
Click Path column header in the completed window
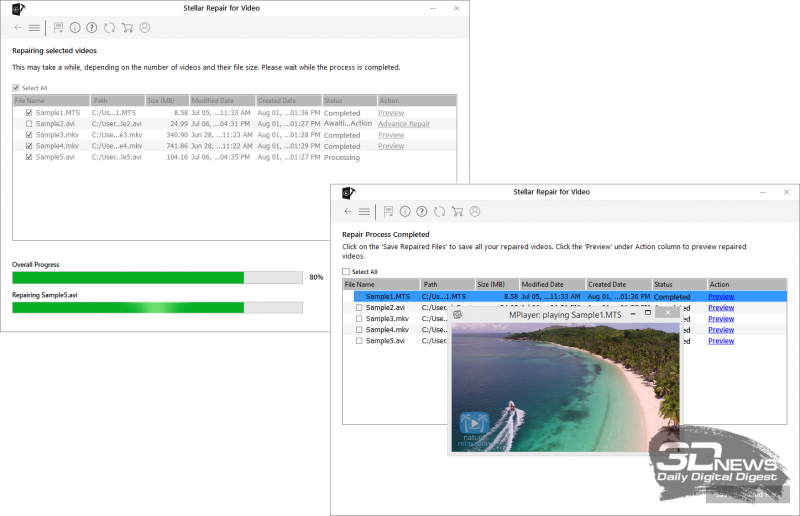[x=447, y=284]
